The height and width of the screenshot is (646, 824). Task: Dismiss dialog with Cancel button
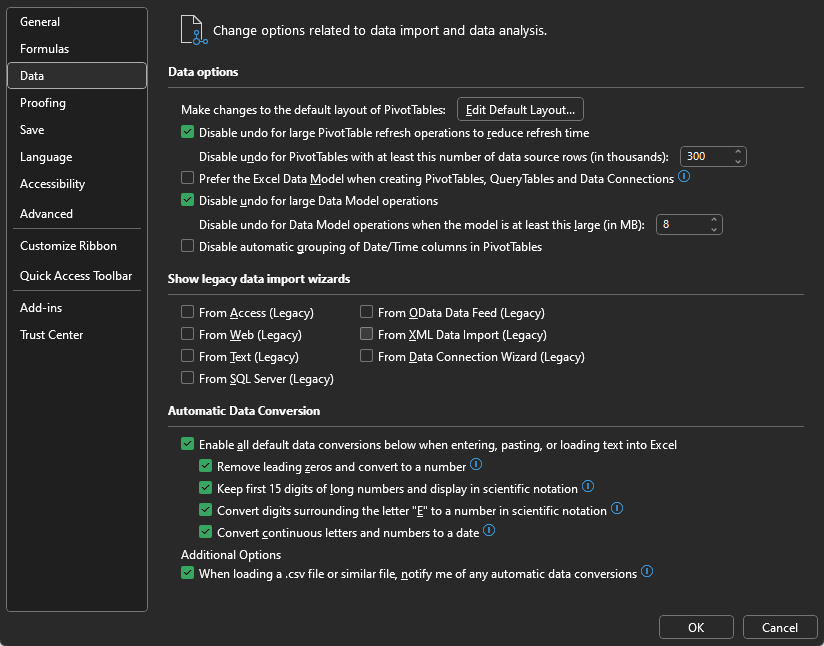(780, 628)
